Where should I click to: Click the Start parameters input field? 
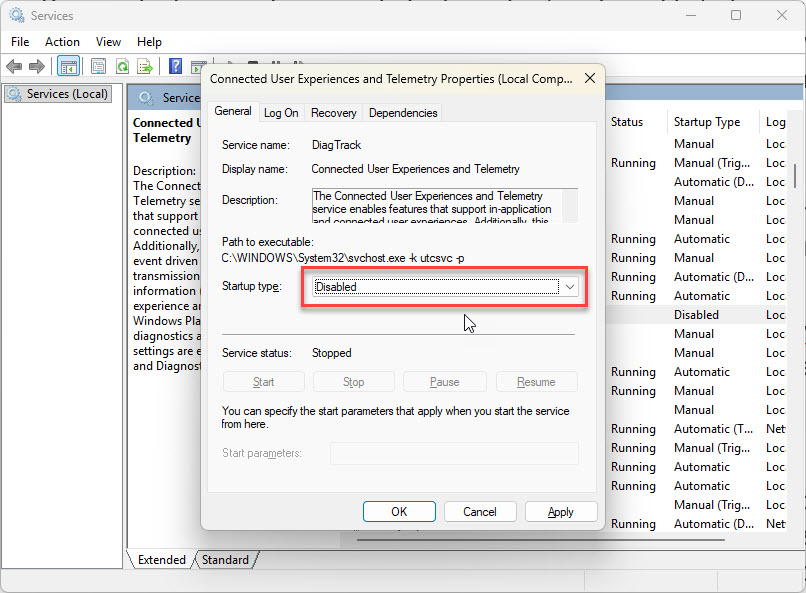point(454,453)
